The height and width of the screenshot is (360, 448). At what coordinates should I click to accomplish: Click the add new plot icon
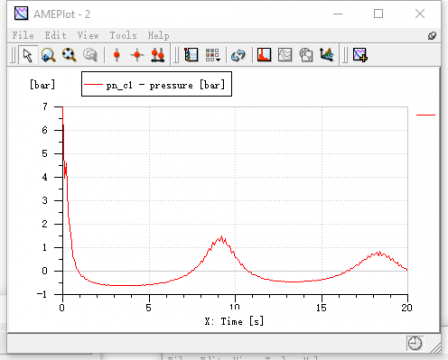point(360,55)
